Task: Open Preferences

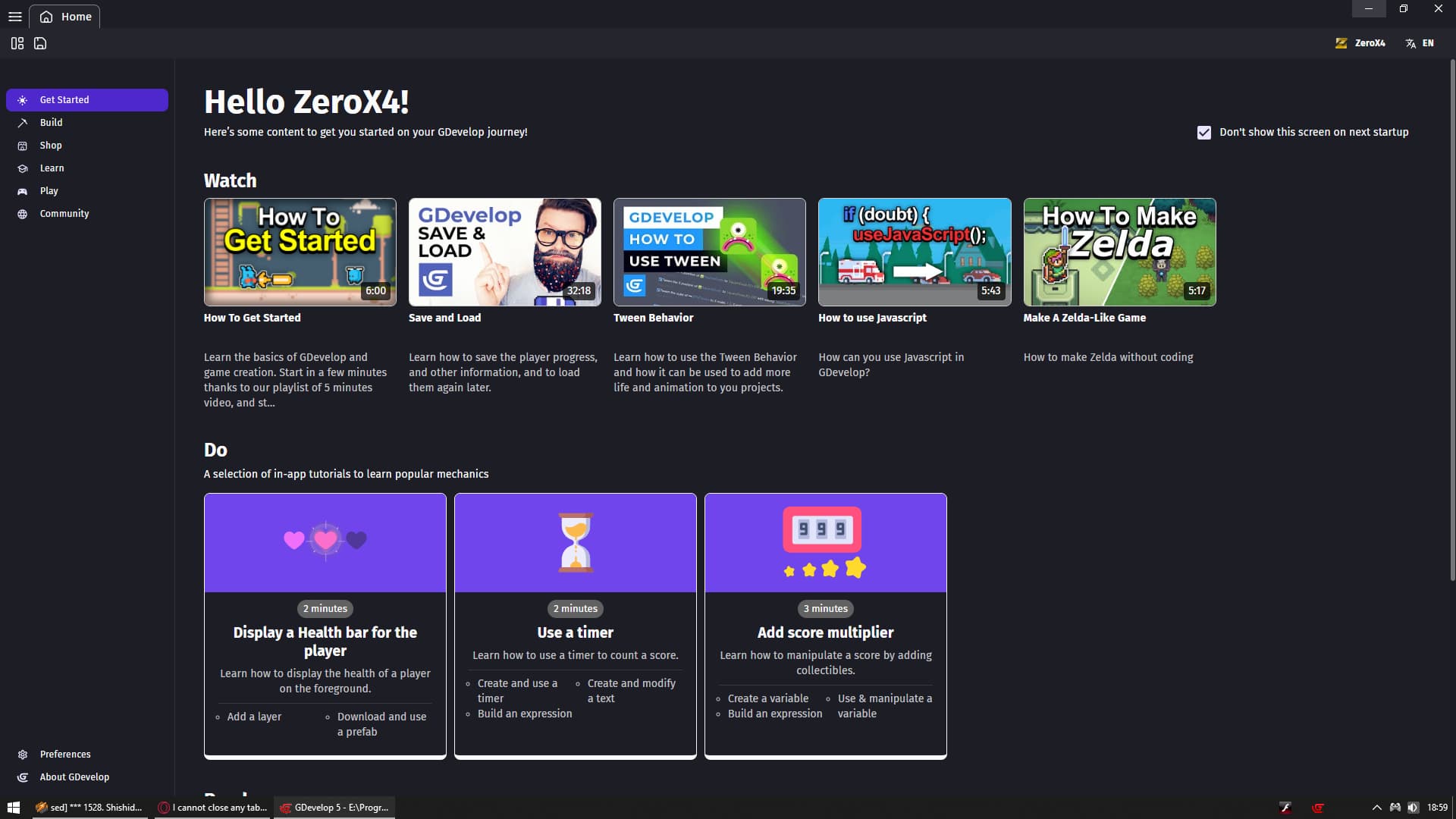Action: (x=87, y=755)
